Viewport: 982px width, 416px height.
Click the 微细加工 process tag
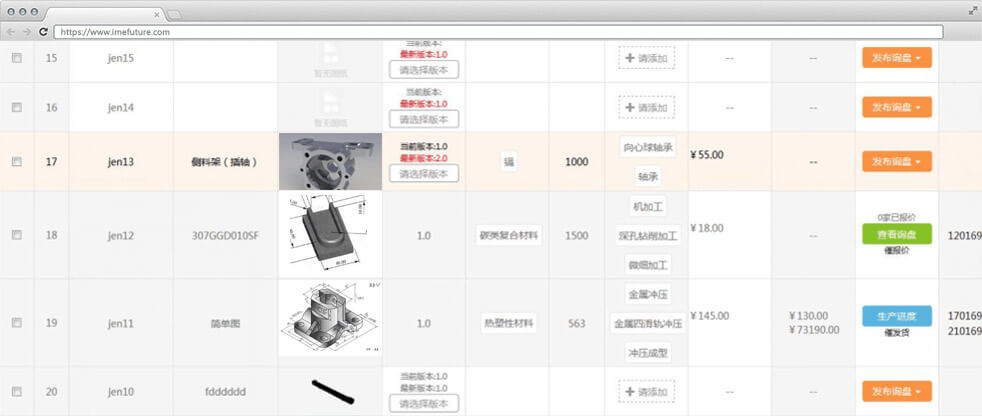coord(648,265)
